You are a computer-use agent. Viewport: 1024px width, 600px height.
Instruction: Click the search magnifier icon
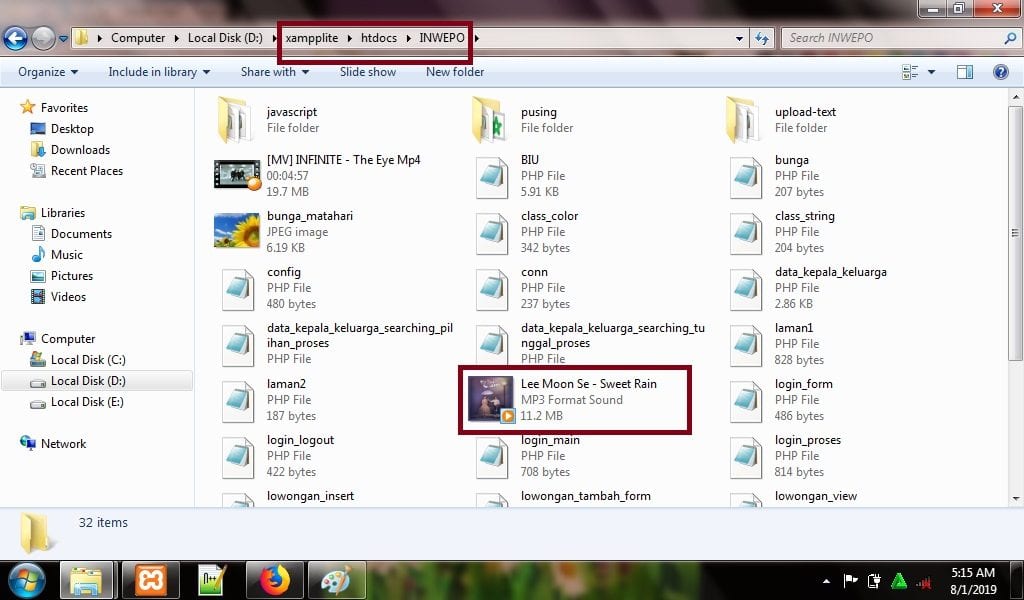tap(1010, 38)
